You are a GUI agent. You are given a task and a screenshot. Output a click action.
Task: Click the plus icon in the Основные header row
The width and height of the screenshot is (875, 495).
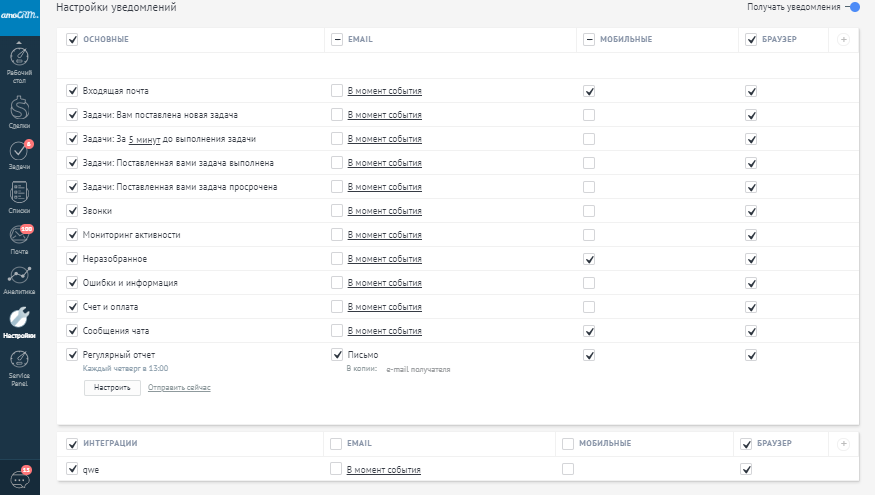843,39
